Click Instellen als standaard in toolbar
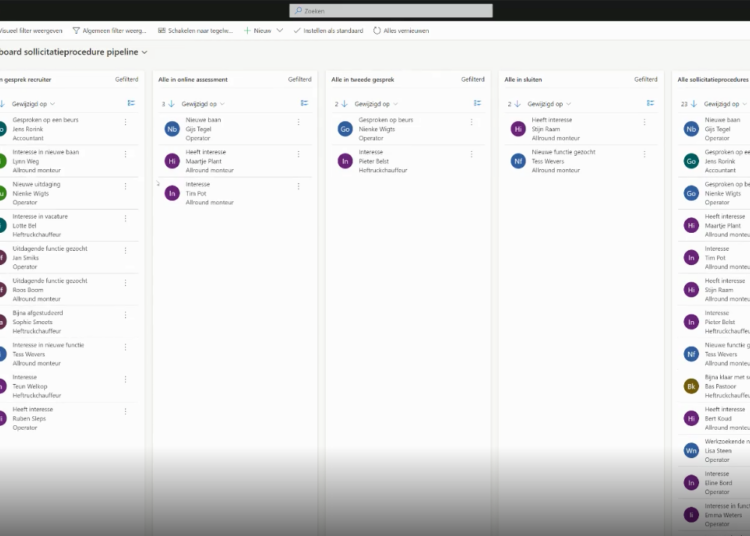 pyautogui.click(x=329, y=31)
